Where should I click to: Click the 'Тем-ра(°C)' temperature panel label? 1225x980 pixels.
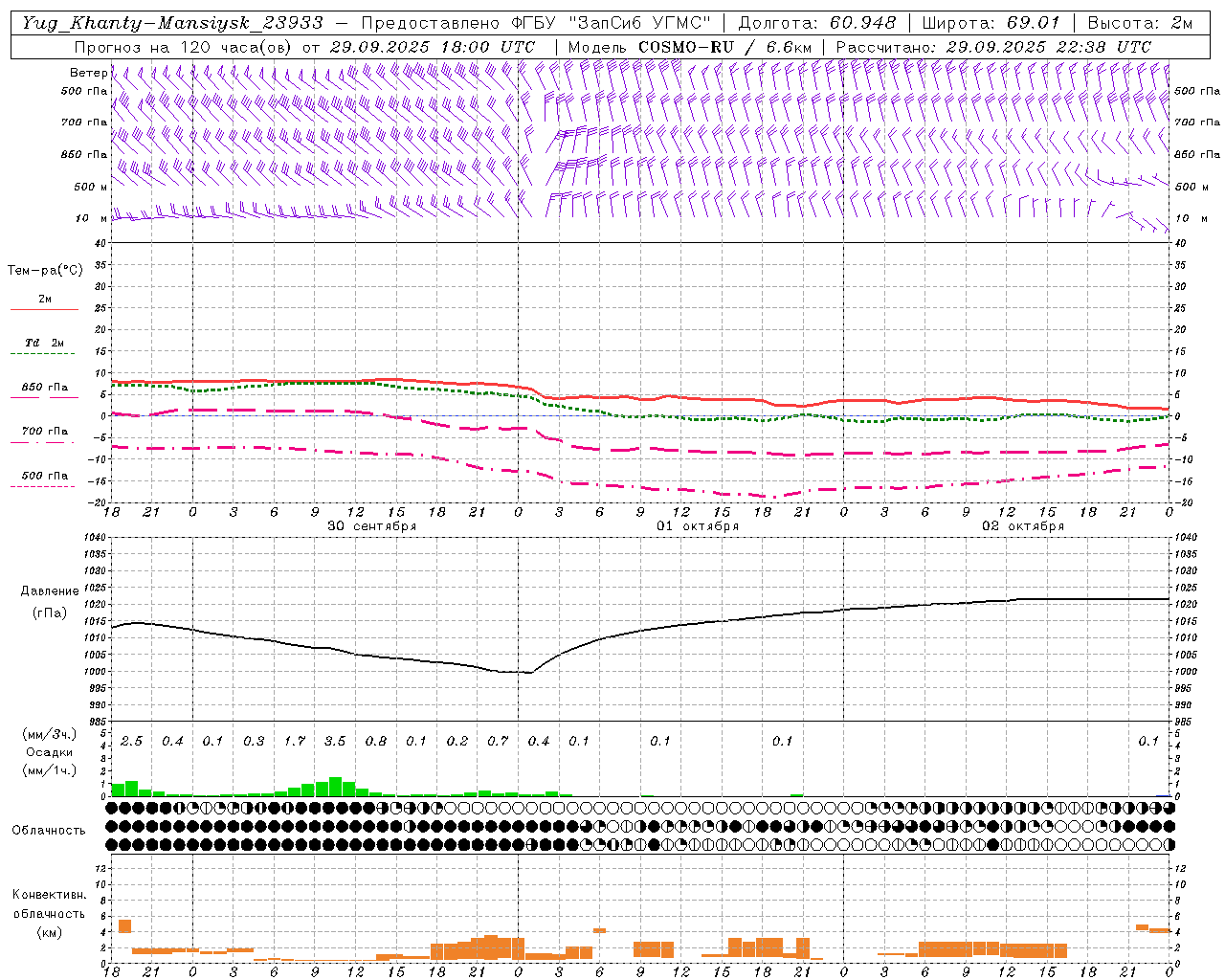45,271
